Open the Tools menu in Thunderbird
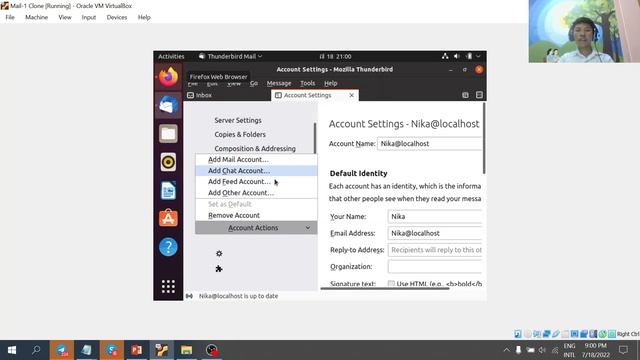640x360 pixels. click(x=308, y=83)
